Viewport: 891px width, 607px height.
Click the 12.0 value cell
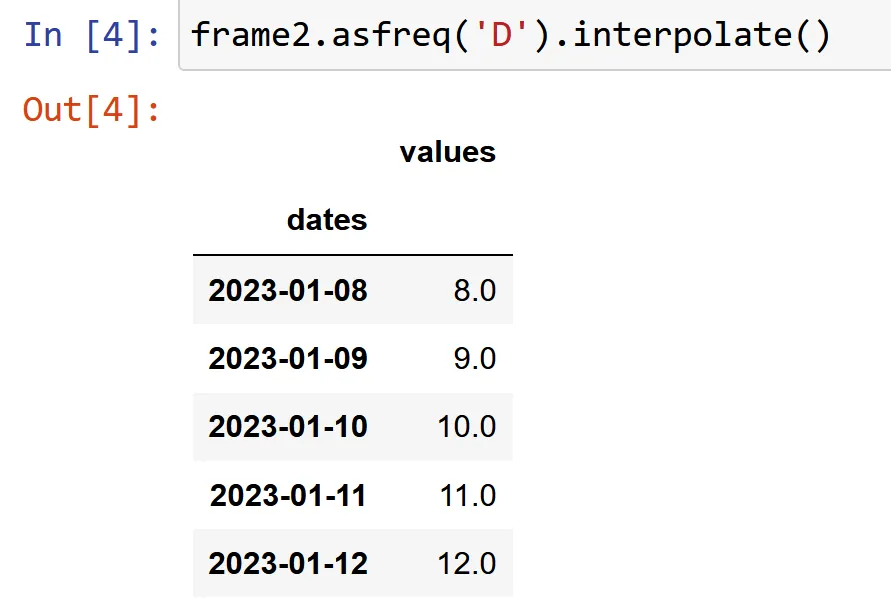coord(467,563)
